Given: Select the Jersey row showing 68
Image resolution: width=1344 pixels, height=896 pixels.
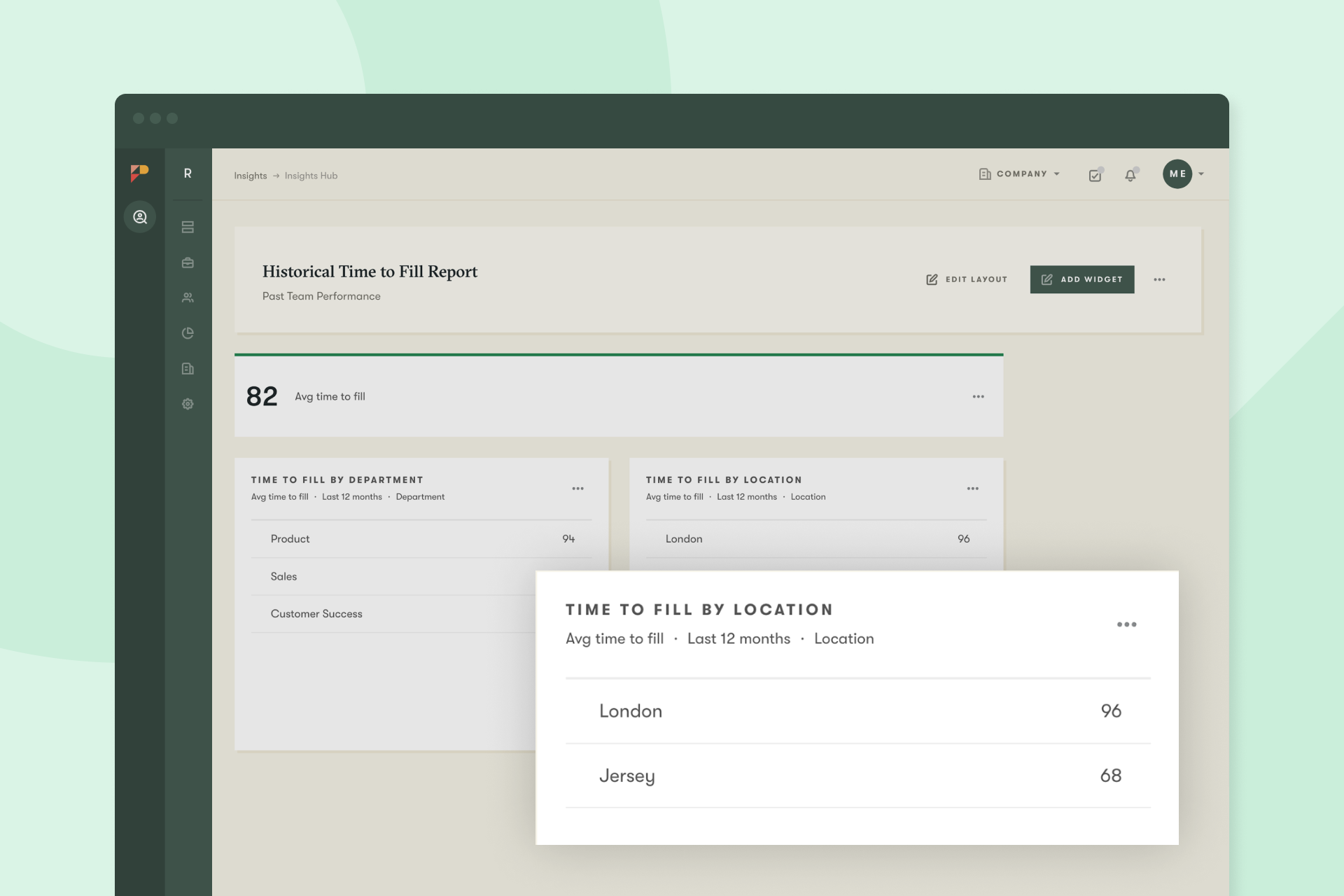Looking at the screenshot, I should coord(858,776).
